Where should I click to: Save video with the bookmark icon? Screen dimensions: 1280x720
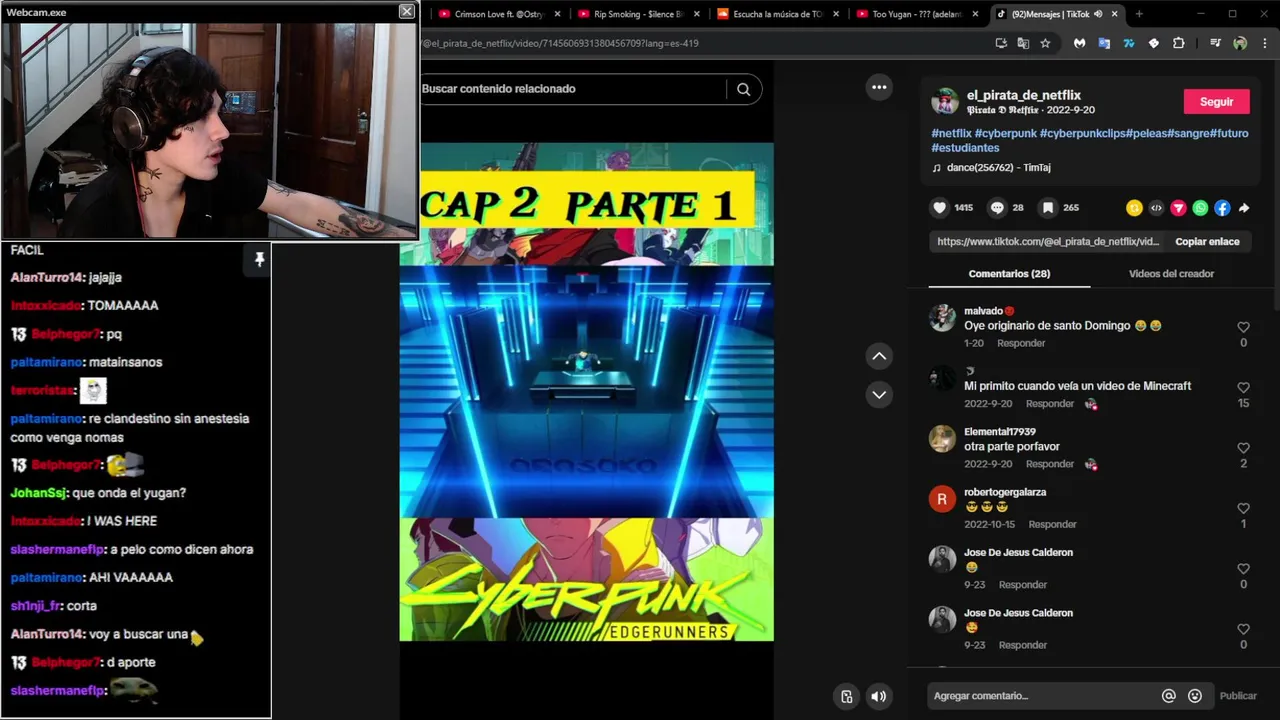pos(1047,208)
